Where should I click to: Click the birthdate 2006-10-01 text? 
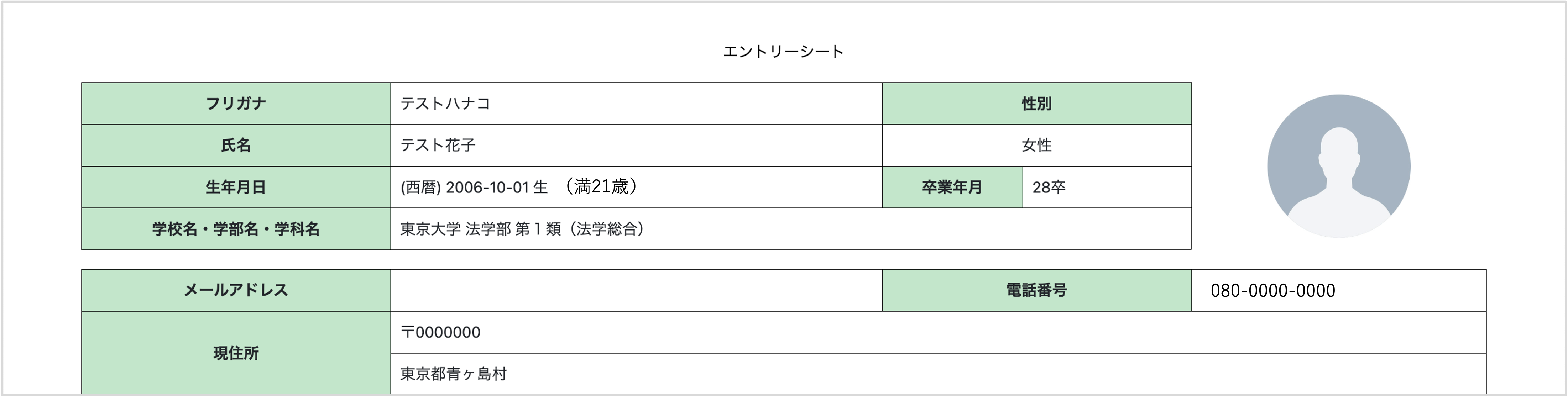click(487, 188)
